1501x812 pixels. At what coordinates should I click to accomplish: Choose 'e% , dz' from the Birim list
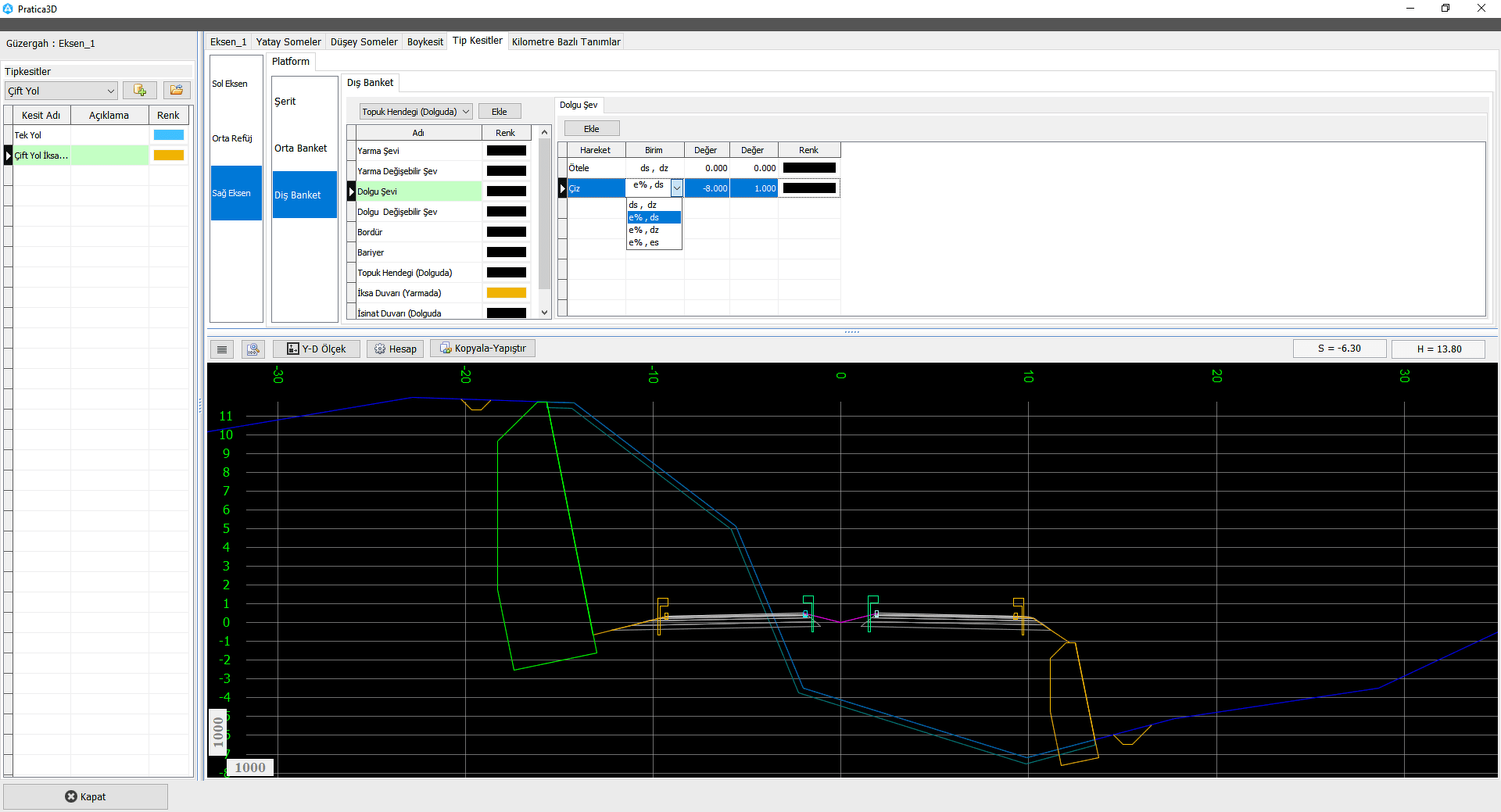(644, 231)
